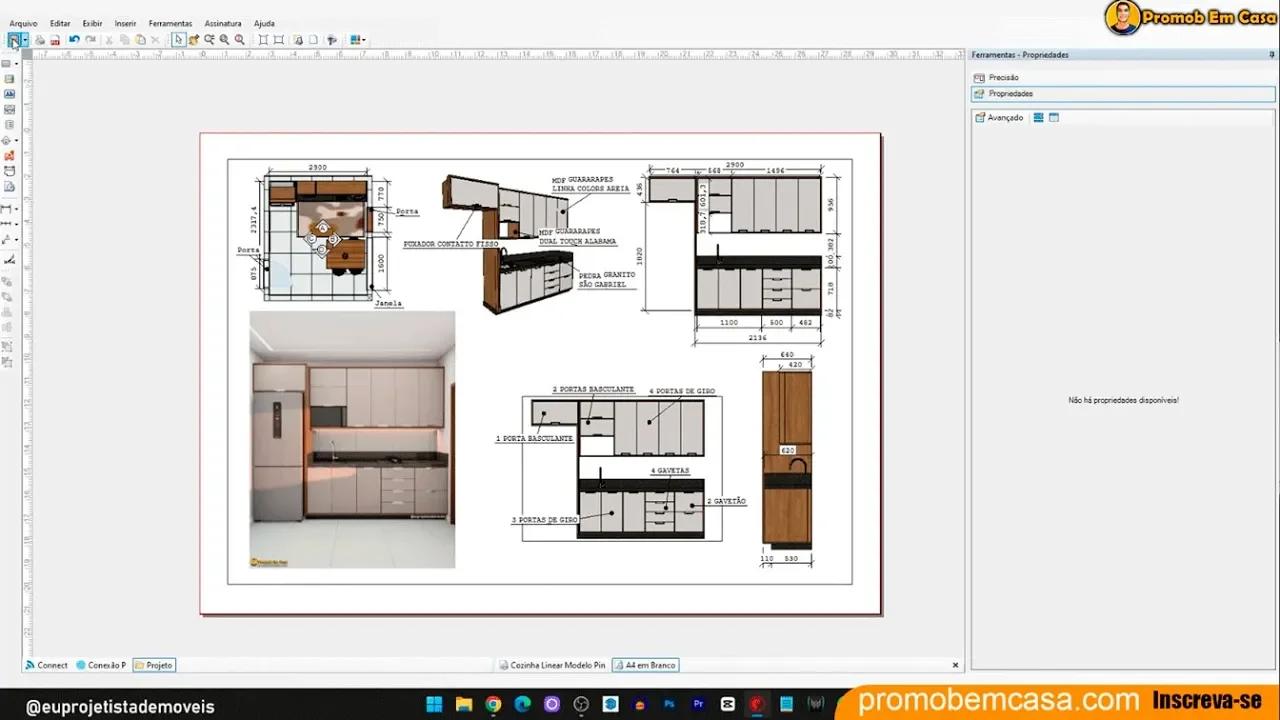The height and width of the screenshot is (720, 1280).
Task: Open the new document dropdown arrow
Action: click(25, 40)
